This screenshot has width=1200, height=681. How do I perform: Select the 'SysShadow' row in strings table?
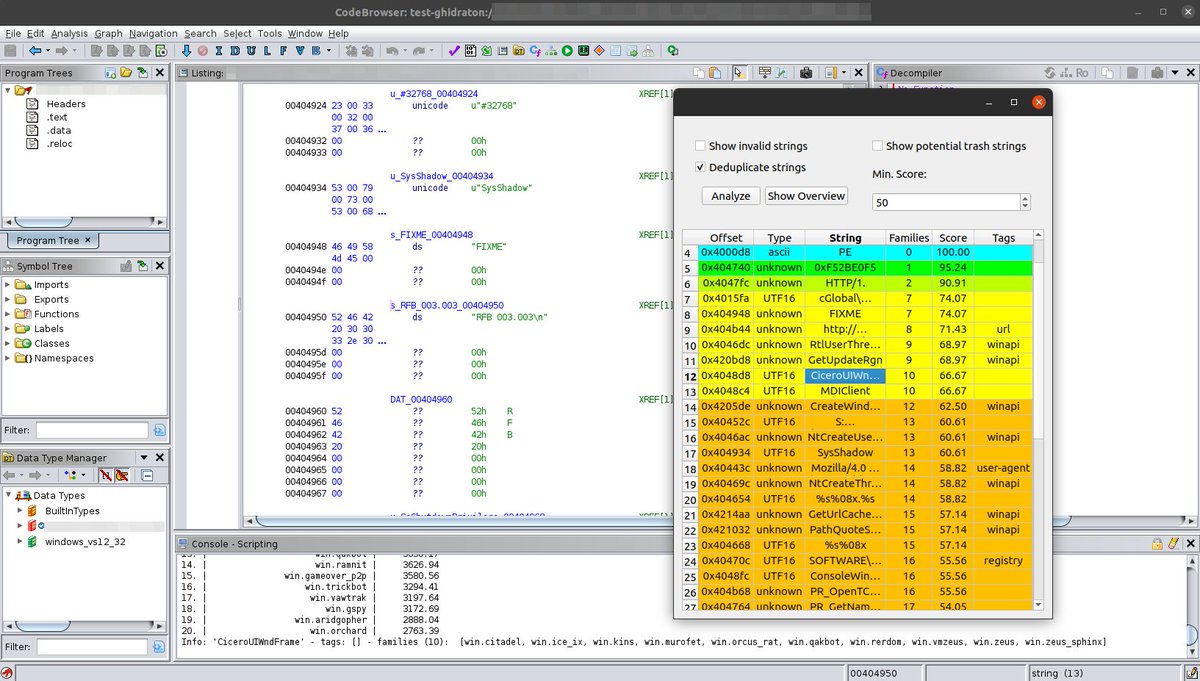point(856,453)
